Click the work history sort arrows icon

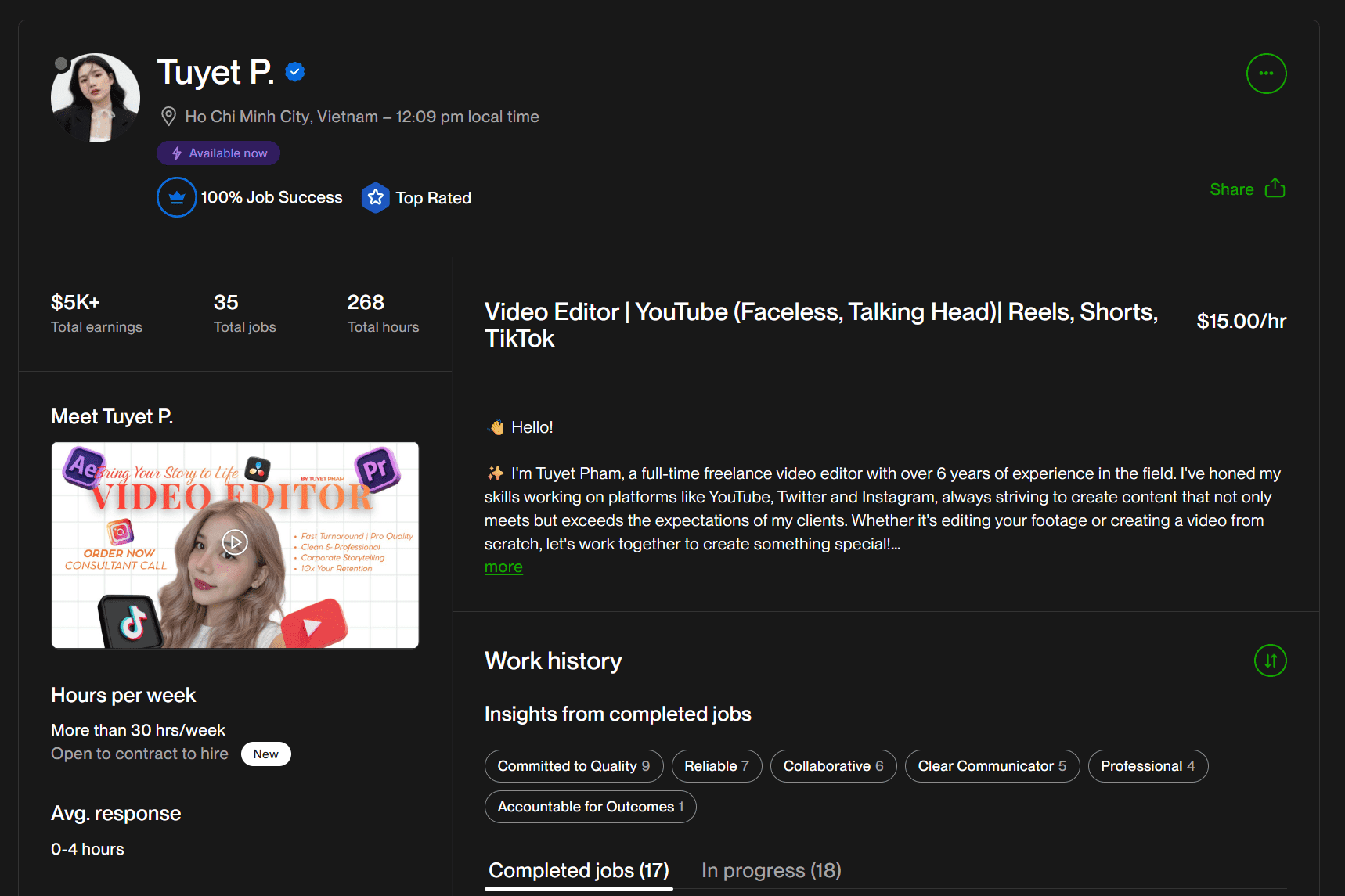coord(1270,660)
